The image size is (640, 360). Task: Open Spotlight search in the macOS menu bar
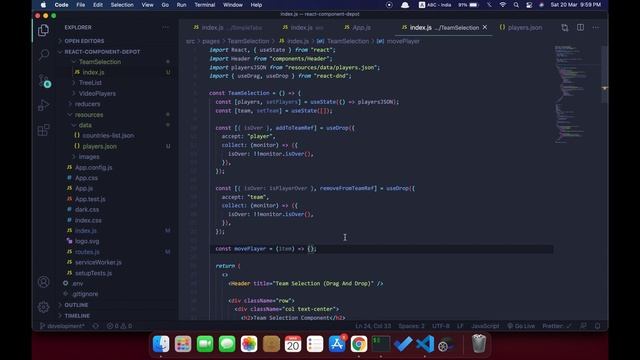click(x=516, y=5)
